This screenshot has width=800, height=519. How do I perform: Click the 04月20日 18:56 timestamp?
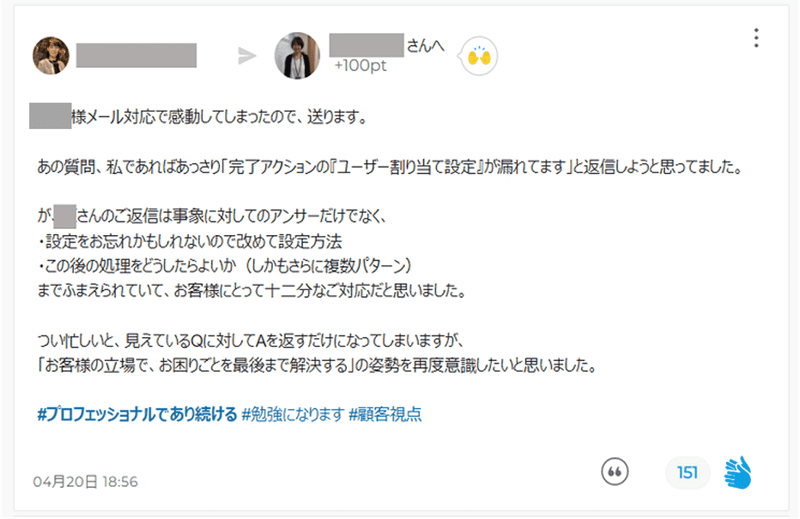click(85, 481)
